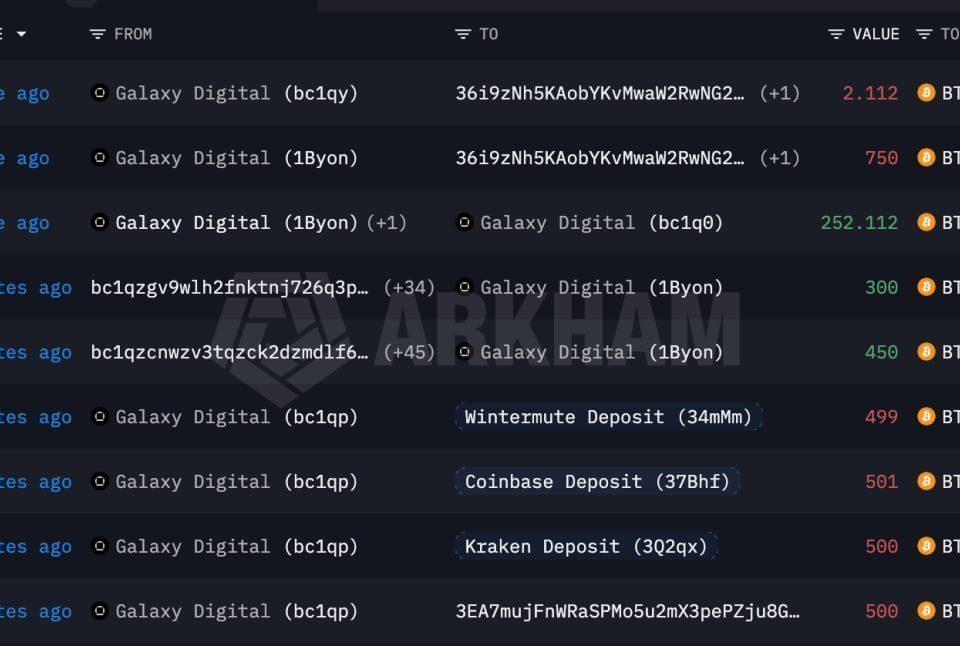Open Galaxy Digital (1Byon) sender in the 750 row

pos(236,158)
